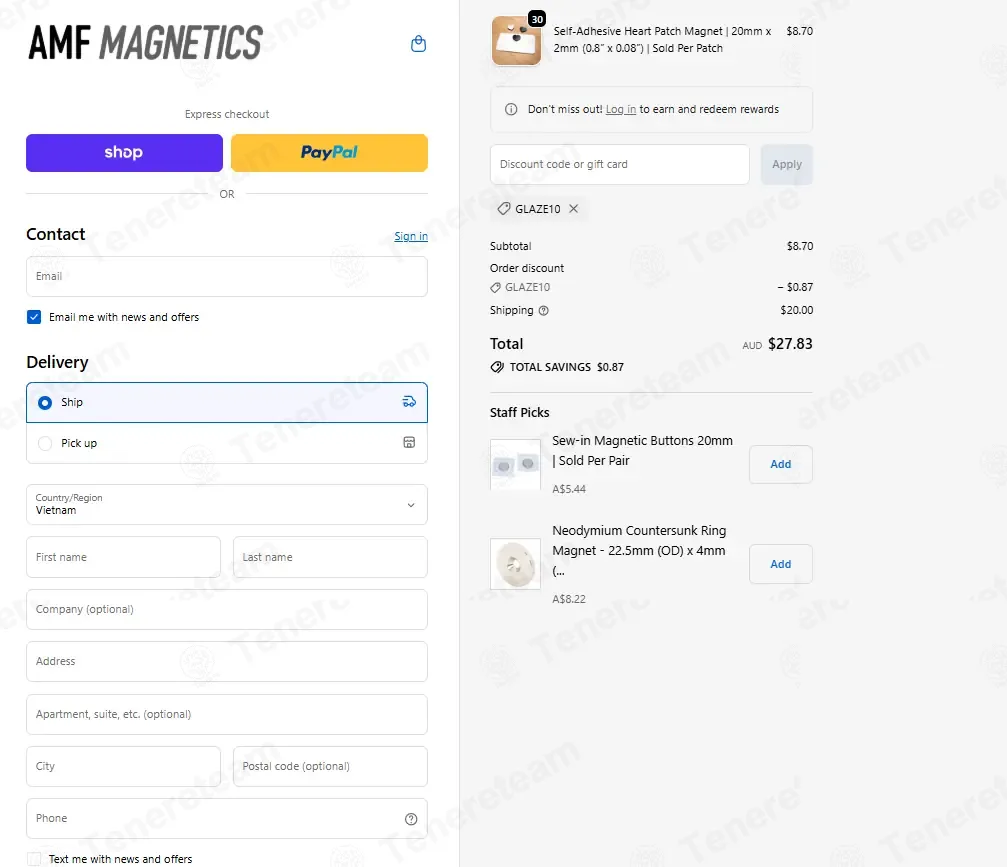Click the delivery truck icon on Ship option

click(409, 402)
